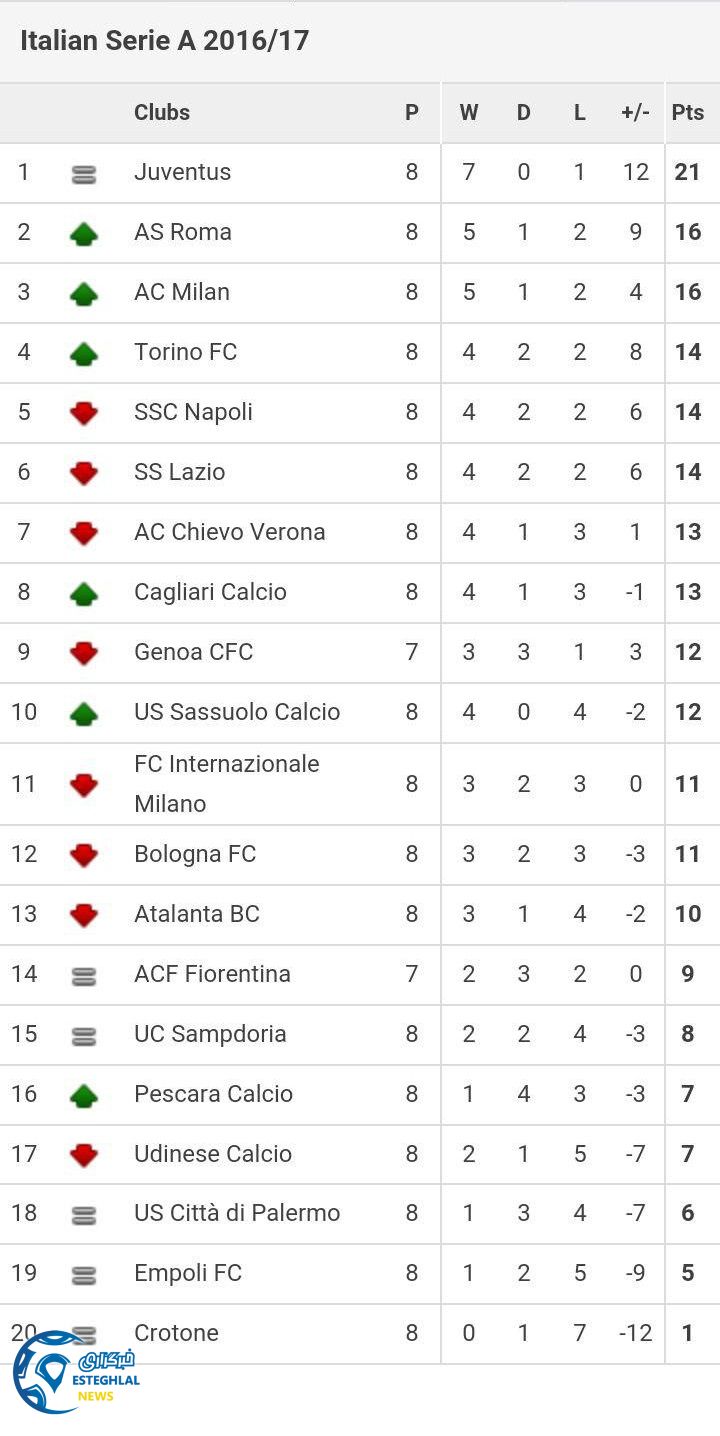Open the Juventus club link
Screen dimensions: 720x1436
point(182,172)
